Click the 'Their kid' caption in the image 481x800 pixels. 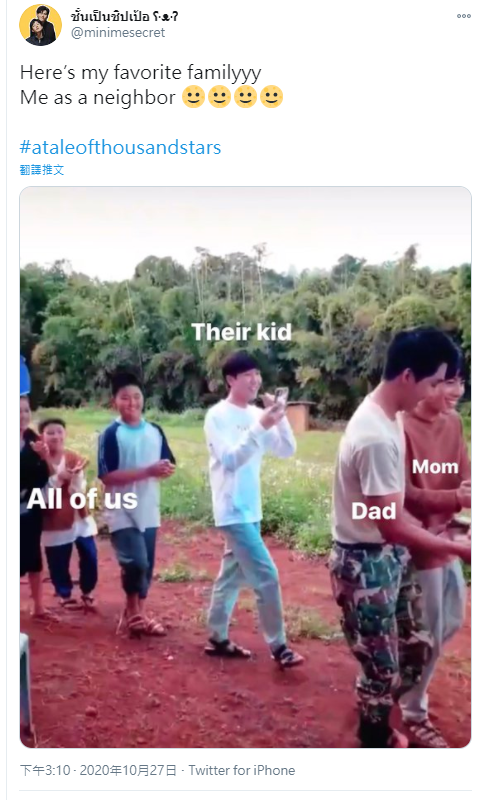point(242,332)
